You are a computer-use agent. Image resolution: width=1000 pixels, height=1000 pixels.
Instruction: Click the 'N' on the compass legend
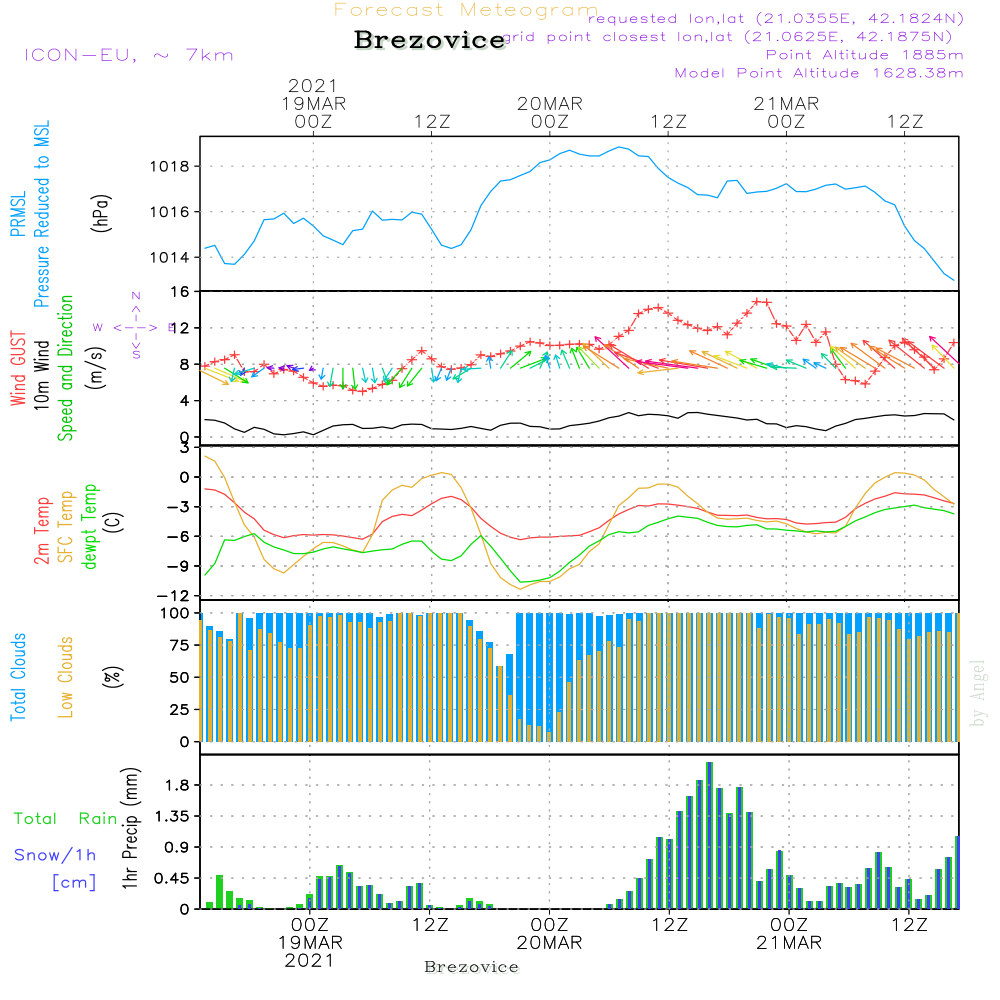tap(136, 296)
